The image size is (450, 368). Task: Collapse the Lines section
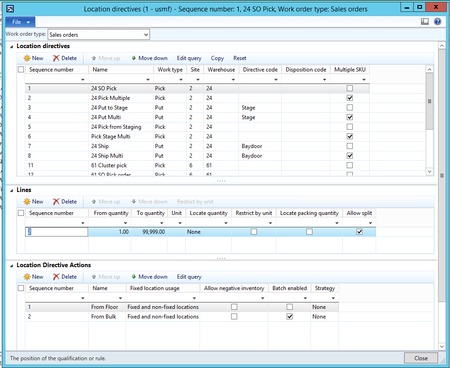[12, 190]
